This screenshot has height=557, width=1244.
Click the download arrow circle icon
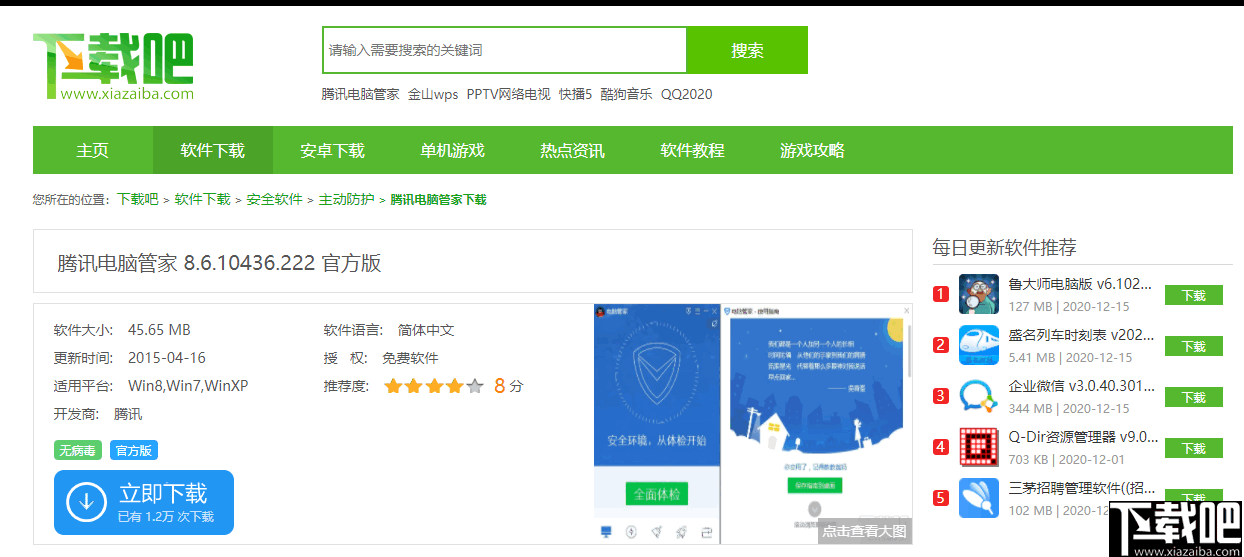pyautogui.click(x=86, y=503)
